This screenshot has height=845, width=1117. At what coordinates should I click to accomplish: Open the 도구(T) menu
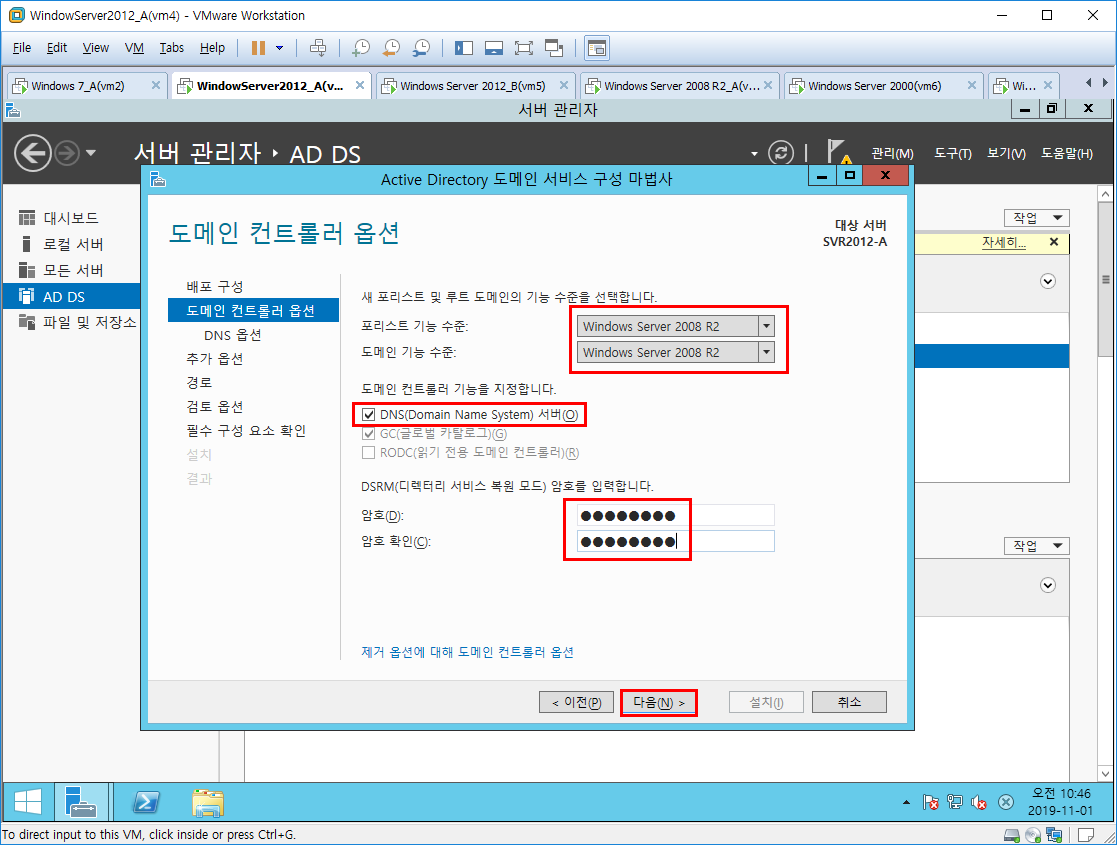point(952,153)
